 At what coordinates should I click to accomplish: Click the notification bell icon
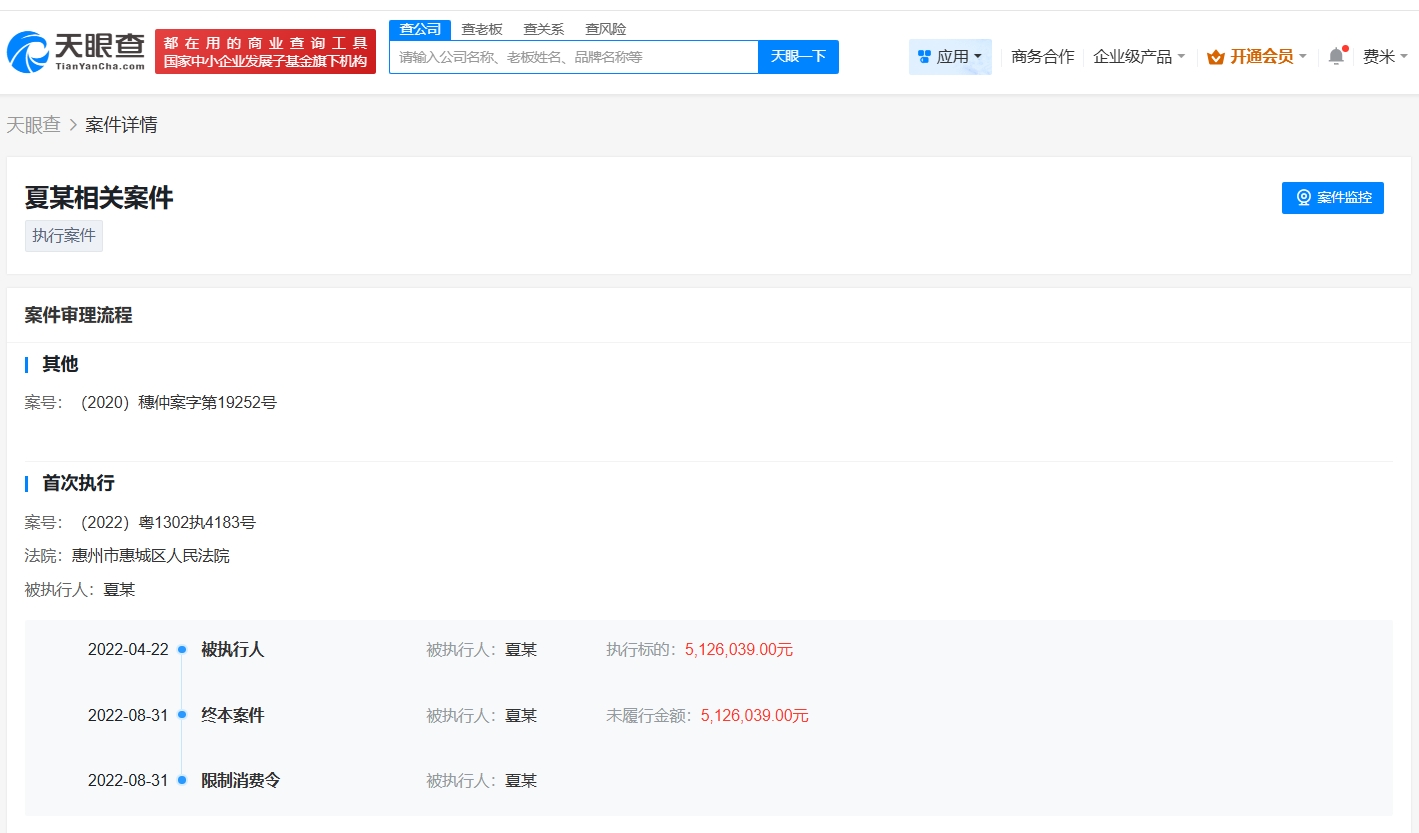pyautogui.click(x=1336, y=57)
